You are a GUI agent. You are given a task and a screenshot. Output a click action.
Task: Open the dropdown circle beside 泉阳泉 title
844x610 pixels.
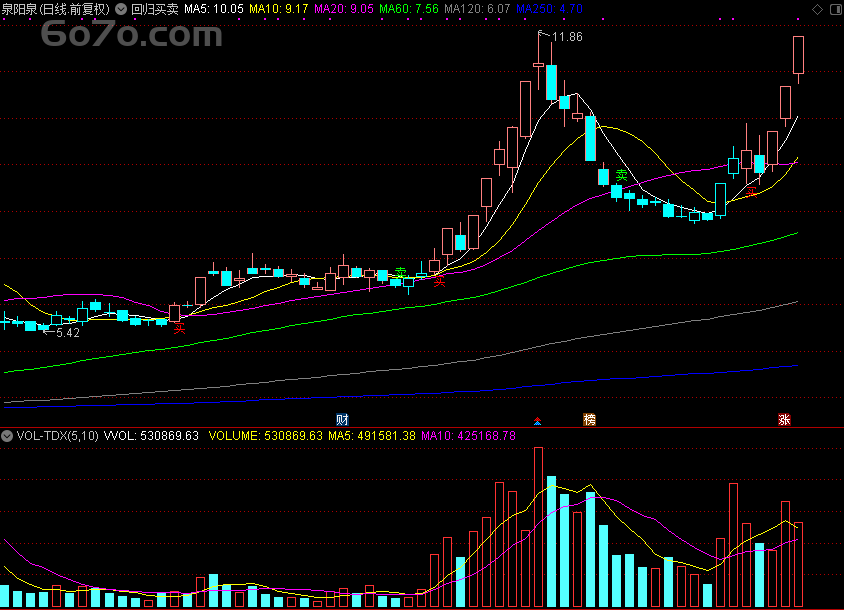pyautogui.click(x=121, y=9)
